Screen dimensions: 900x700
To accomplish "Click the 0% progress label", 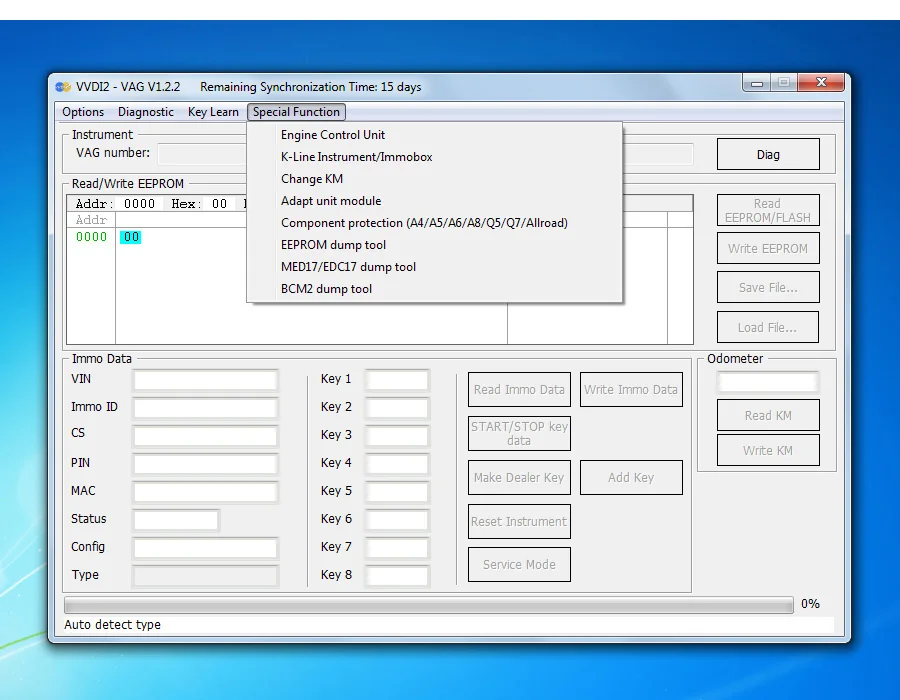I will pos(810,604).
